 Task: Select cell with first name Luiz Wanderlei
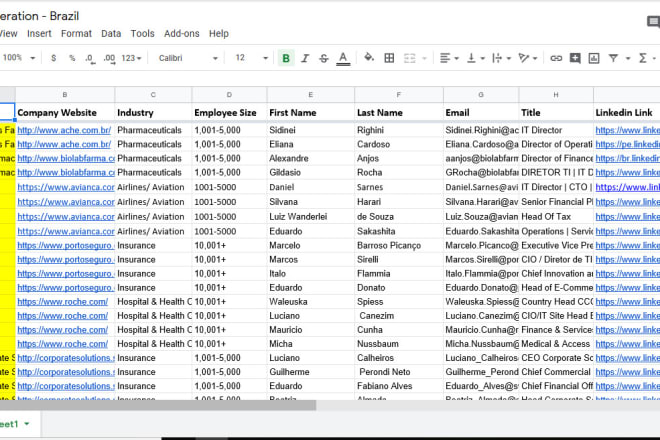tap(311, 216)
